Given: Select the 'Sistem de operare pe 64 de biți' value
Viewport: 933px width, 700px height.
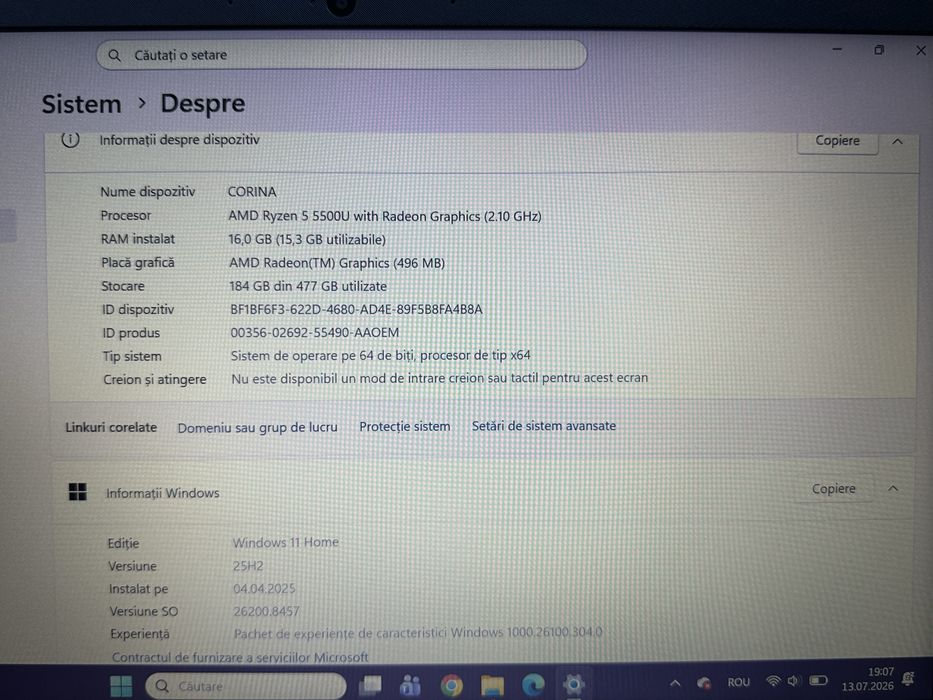Looking at the screenshot, I should point(381,355).
